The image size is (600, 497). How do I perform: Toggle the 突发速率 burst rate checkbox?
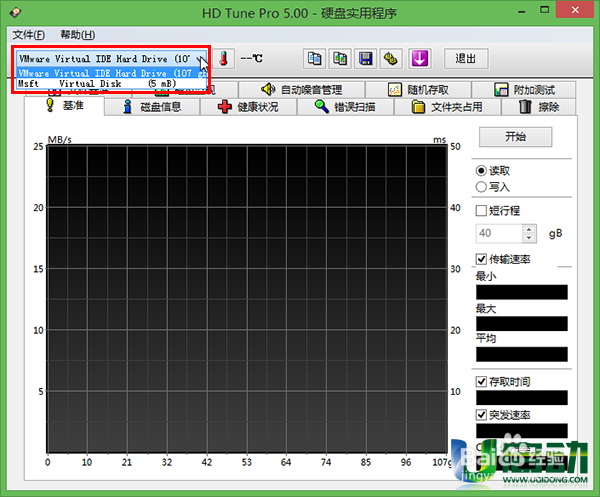(x=481, y=415)
